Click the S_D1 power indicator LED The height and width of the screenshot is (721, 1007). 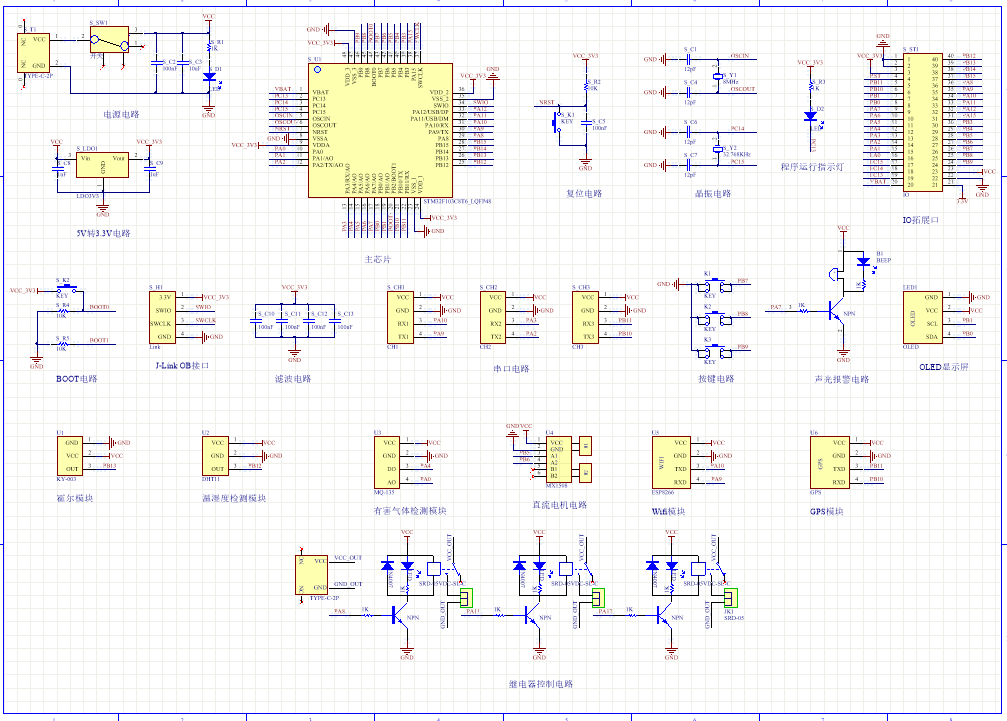[x=209, y=76]
